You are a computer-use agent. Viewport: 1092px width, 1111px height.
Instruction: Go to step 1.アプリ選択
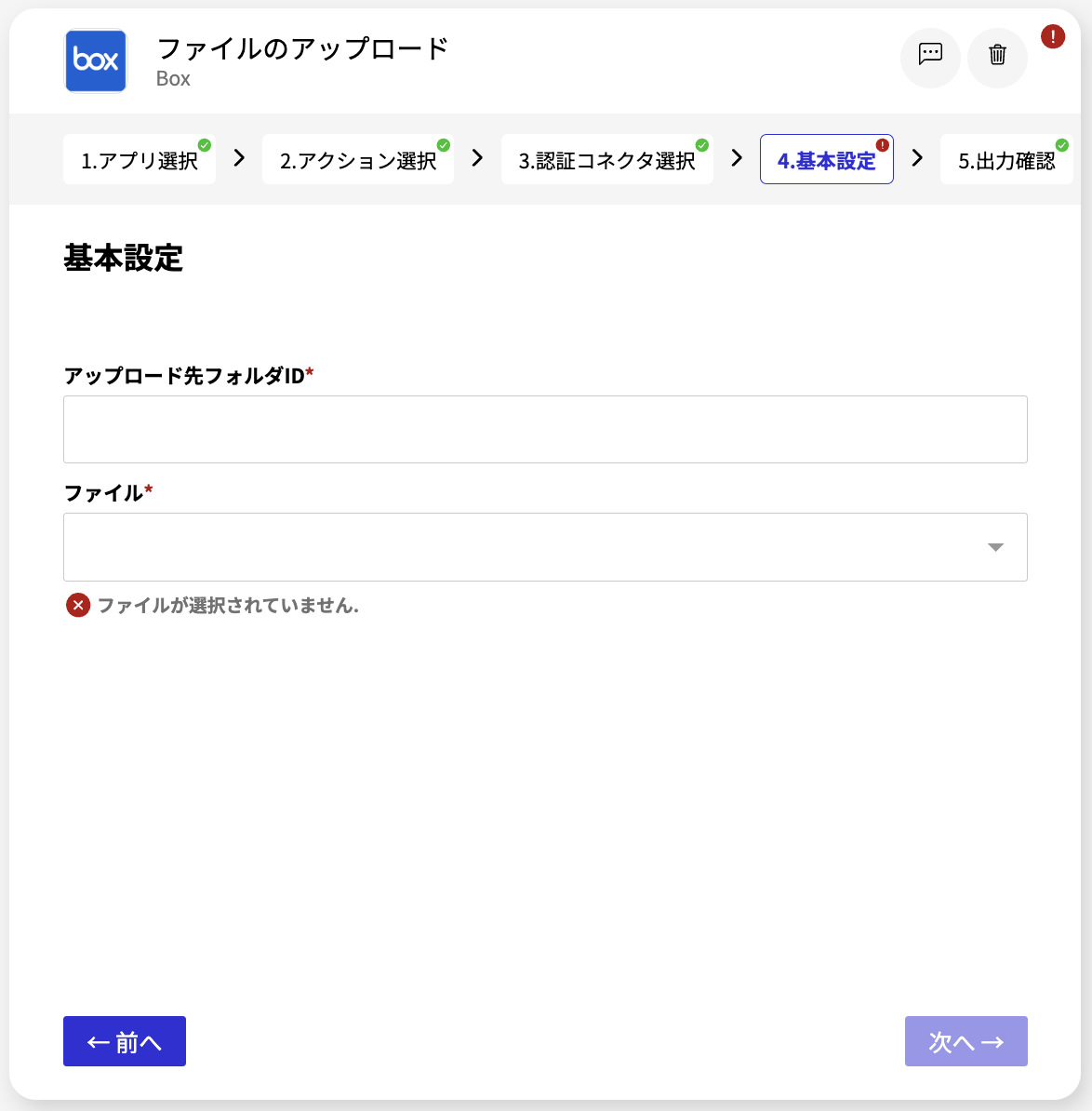point(140,159)
